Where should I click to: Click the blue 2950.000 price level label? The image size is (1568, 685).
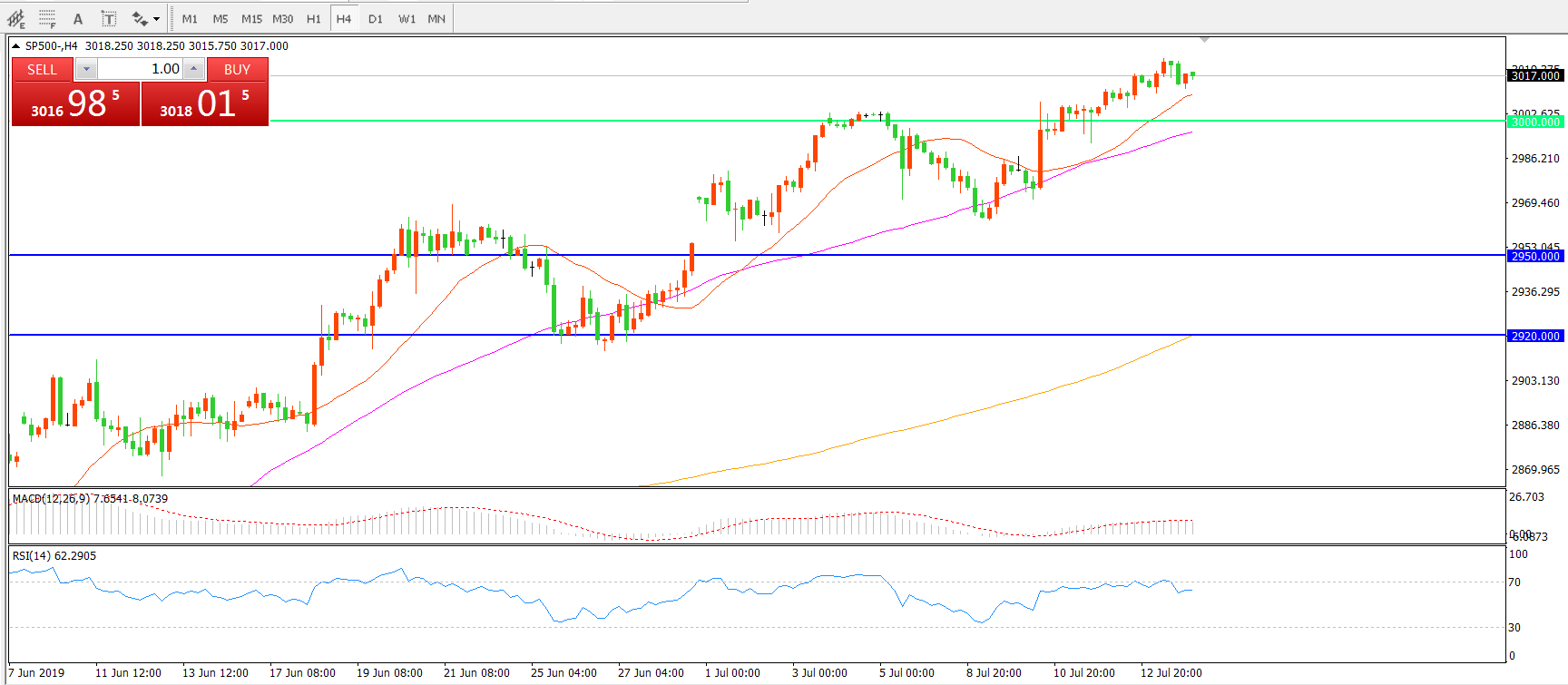pyautogui.click(x=1535, y=256)
